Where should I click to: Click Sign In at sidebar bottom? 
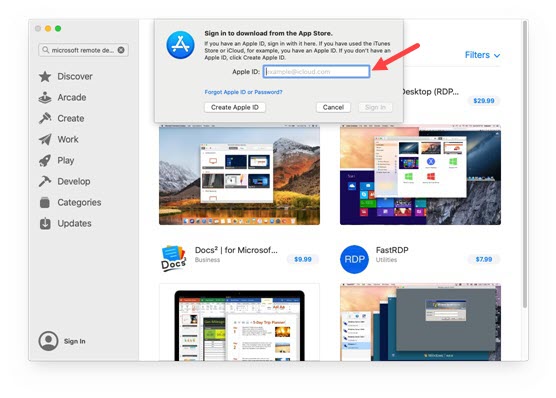click(74, 341)
